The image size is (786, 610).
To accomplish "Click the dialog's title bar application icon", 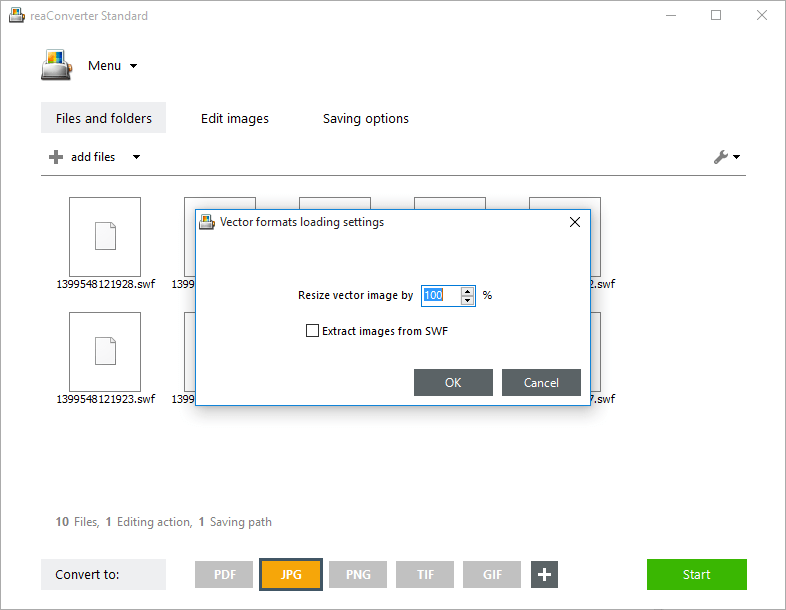I will (207, 222).
